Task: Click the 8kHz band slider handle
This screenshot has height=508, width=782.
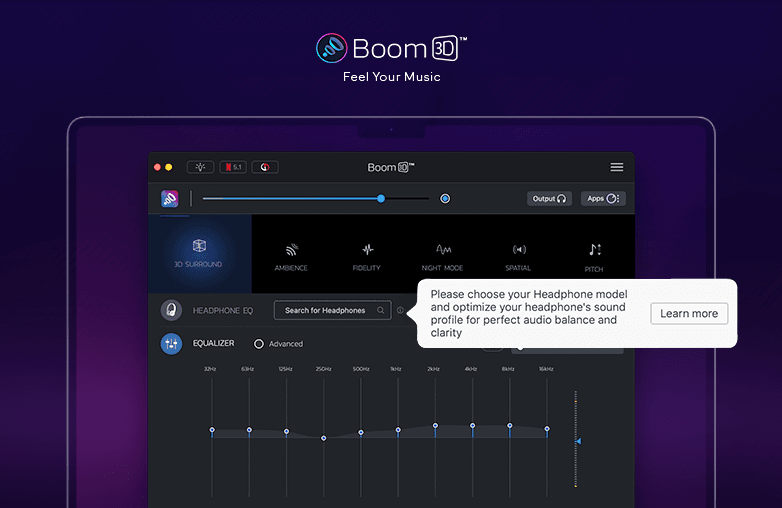Action: pyautogui.click(x=510, y=426)
